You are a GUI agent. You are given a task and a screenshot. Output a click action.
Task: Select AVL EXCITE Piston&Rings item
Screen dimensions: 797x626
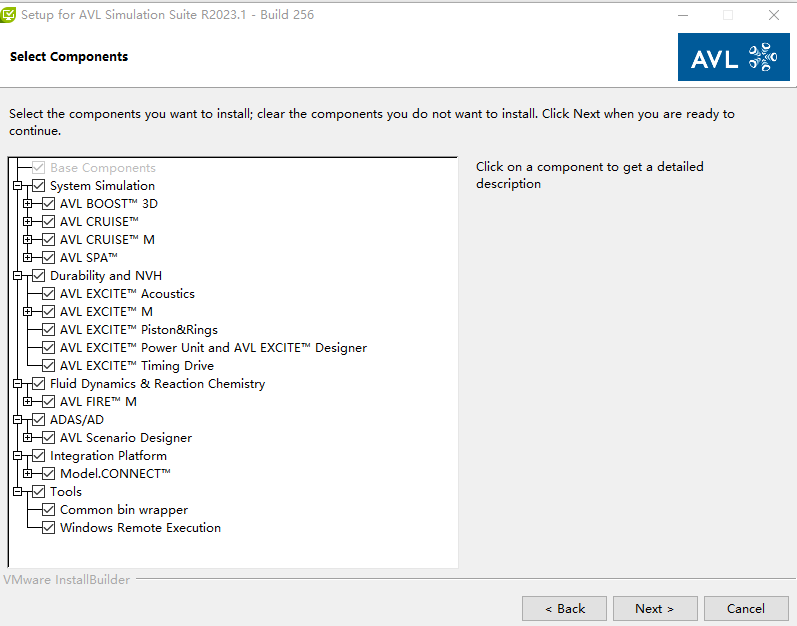click(139, 330)
